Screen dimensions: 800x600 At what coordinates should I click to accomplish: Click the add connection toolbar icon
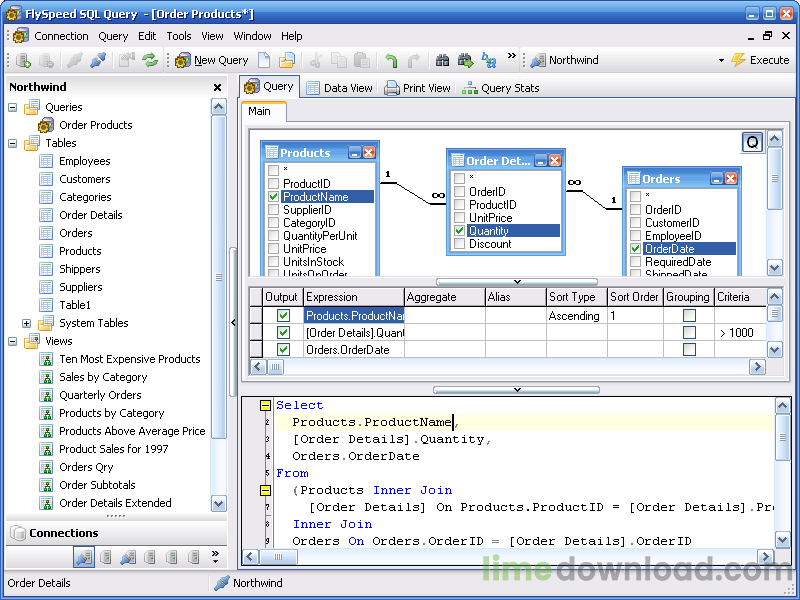point(23,60)
